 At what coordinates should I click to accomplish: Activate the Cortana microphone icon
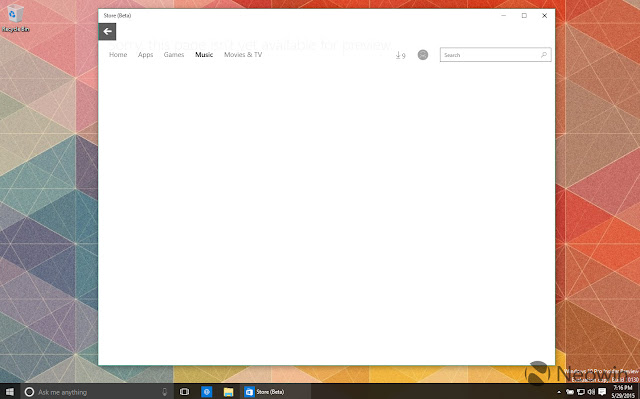tap(164, 392)
